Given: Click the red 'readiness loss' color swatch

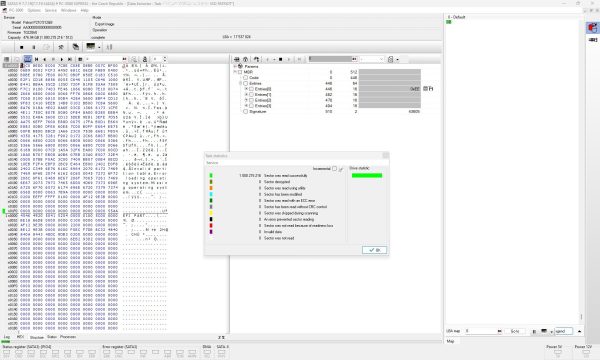Looking at the screenshot, I should pyautogui.click(x=211, y=226).
